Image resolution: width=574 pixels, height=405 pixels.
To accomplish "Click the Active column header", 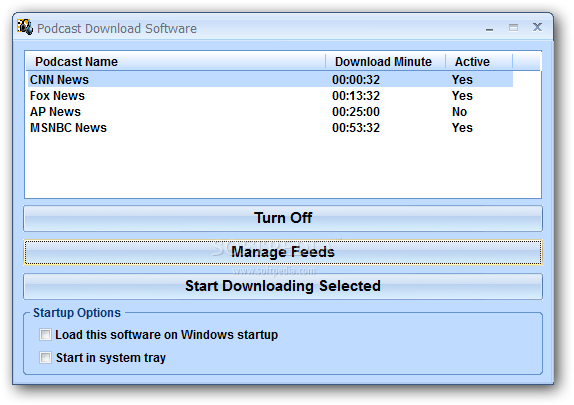I will click(479, 62).
